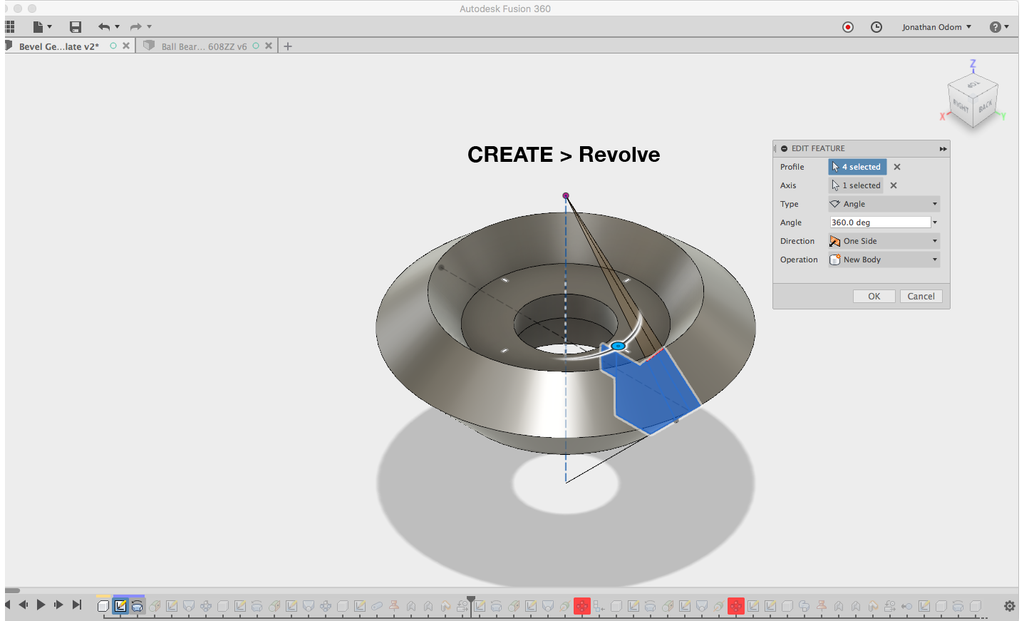1024x621 pixels.
Task: Click the RIGHT face of the ViewCube
Action: (x=960, y=106)
